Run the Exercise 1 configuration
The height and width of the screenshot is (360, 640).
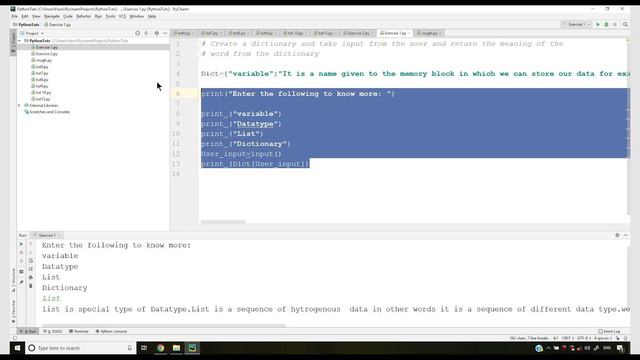[x=598, y=24]
